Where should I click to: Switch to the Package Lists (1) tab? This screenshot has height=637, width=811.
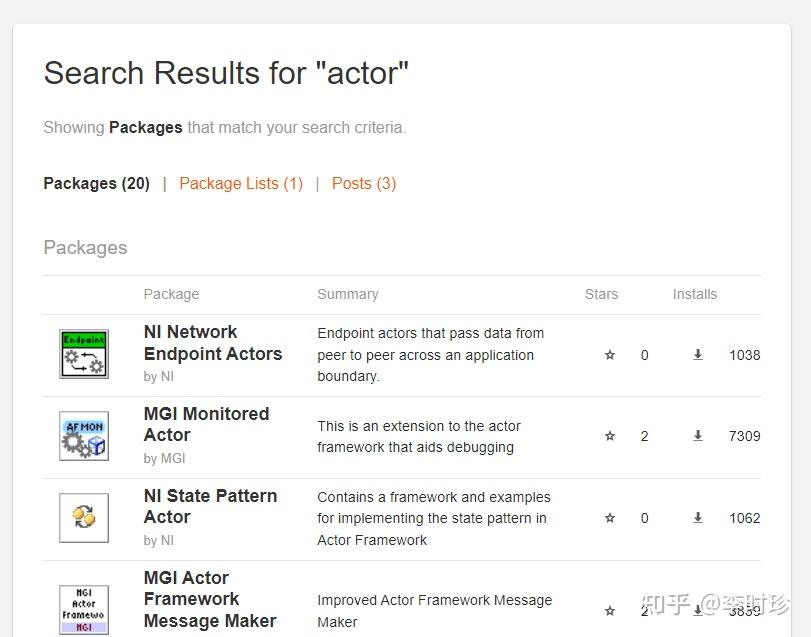241,183
